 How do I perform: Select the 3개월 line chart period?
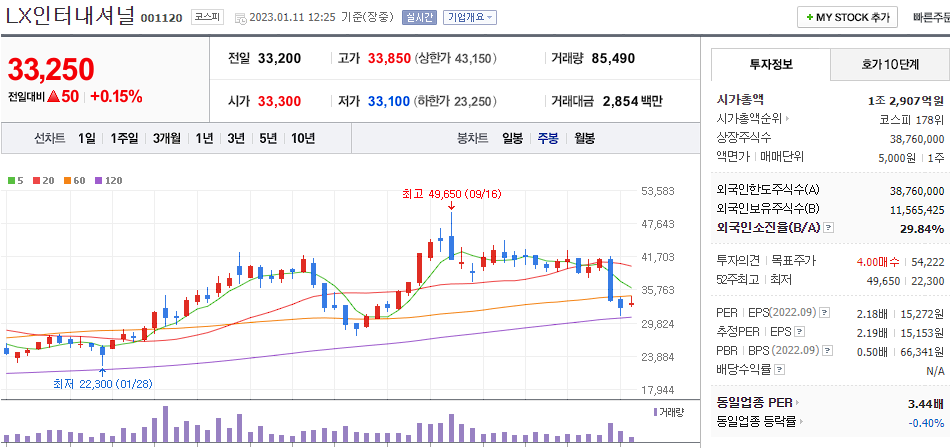click(x=167, y=138)
